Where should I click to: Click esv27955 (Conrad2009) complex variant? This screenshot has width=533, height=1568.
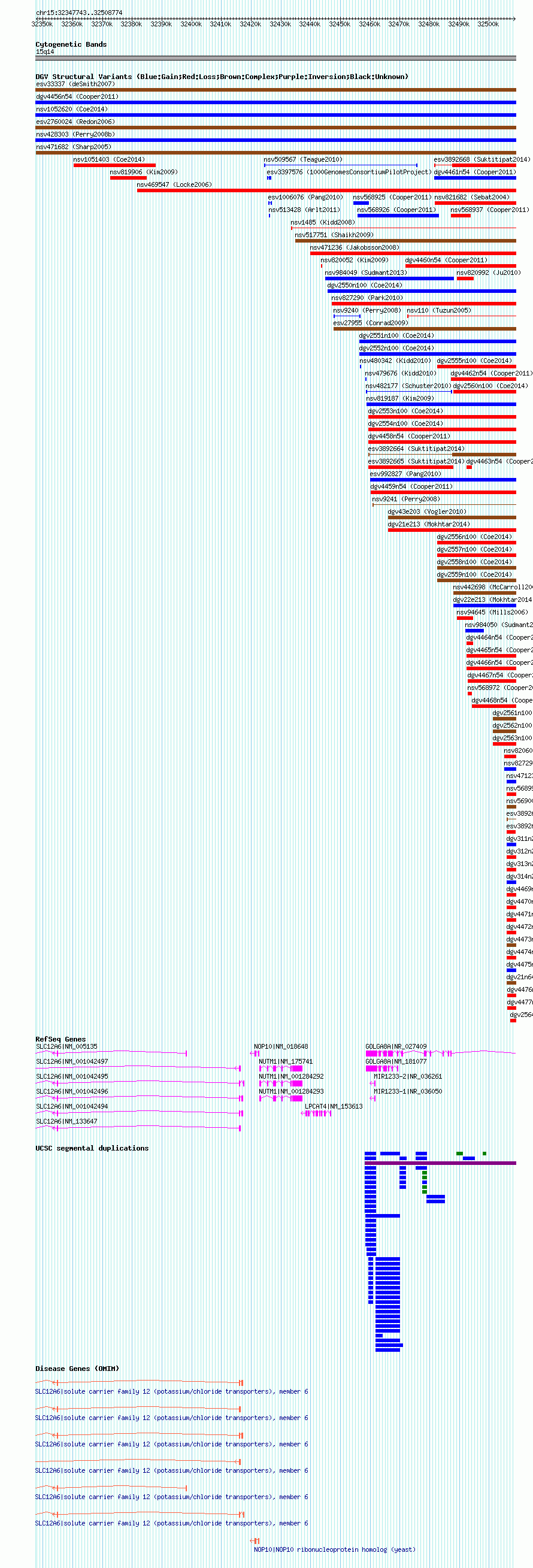pyautogui.click(x=425, y=329)
